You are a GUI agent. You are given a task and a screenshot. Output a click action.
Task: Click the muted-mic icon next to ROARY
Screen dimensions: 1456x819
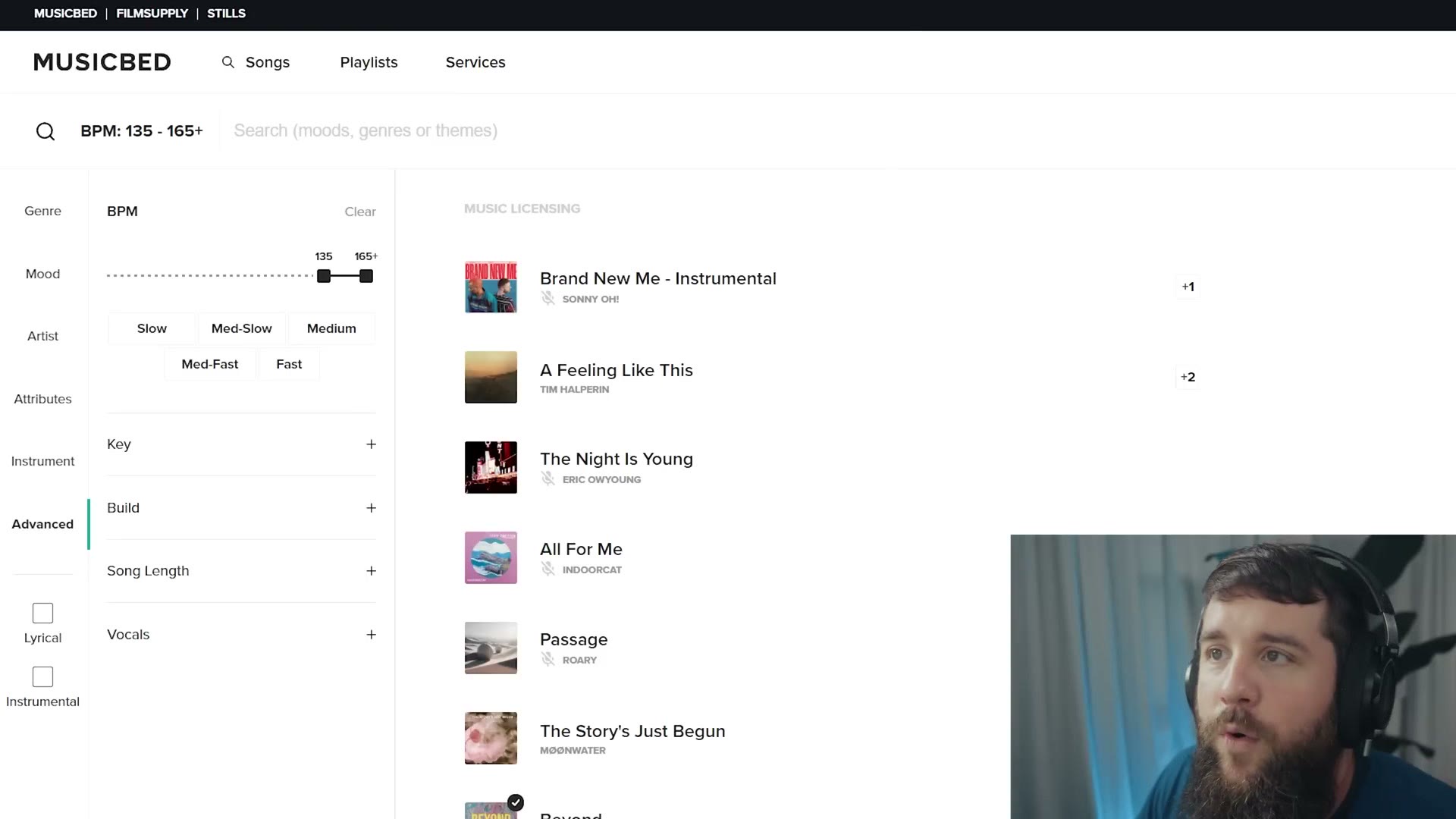[548, 659]
